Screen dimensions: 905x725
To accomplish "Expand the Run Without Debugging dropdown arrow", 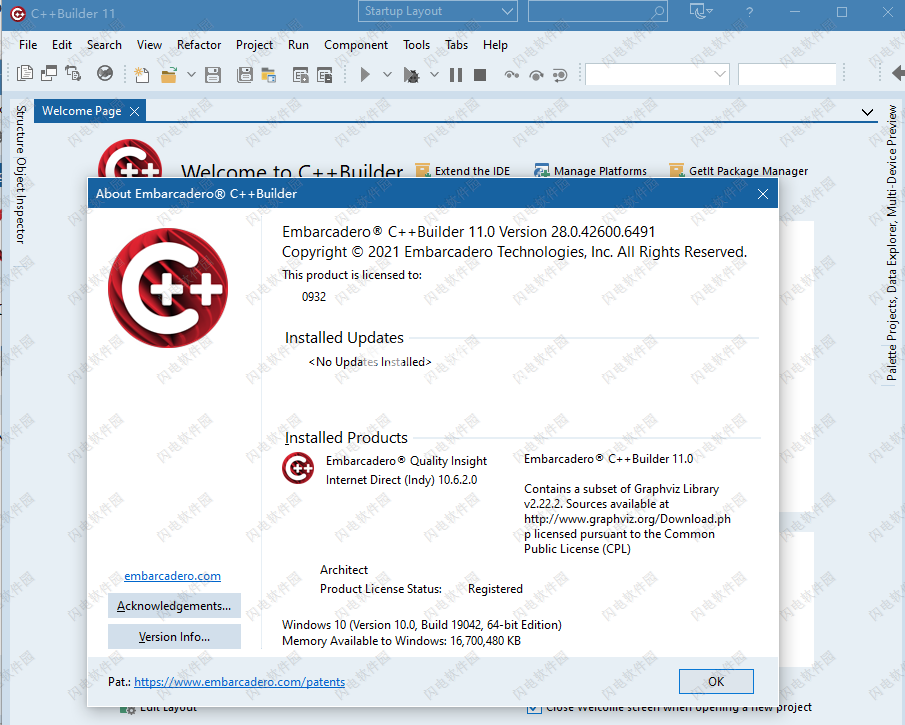I will 434,74.
